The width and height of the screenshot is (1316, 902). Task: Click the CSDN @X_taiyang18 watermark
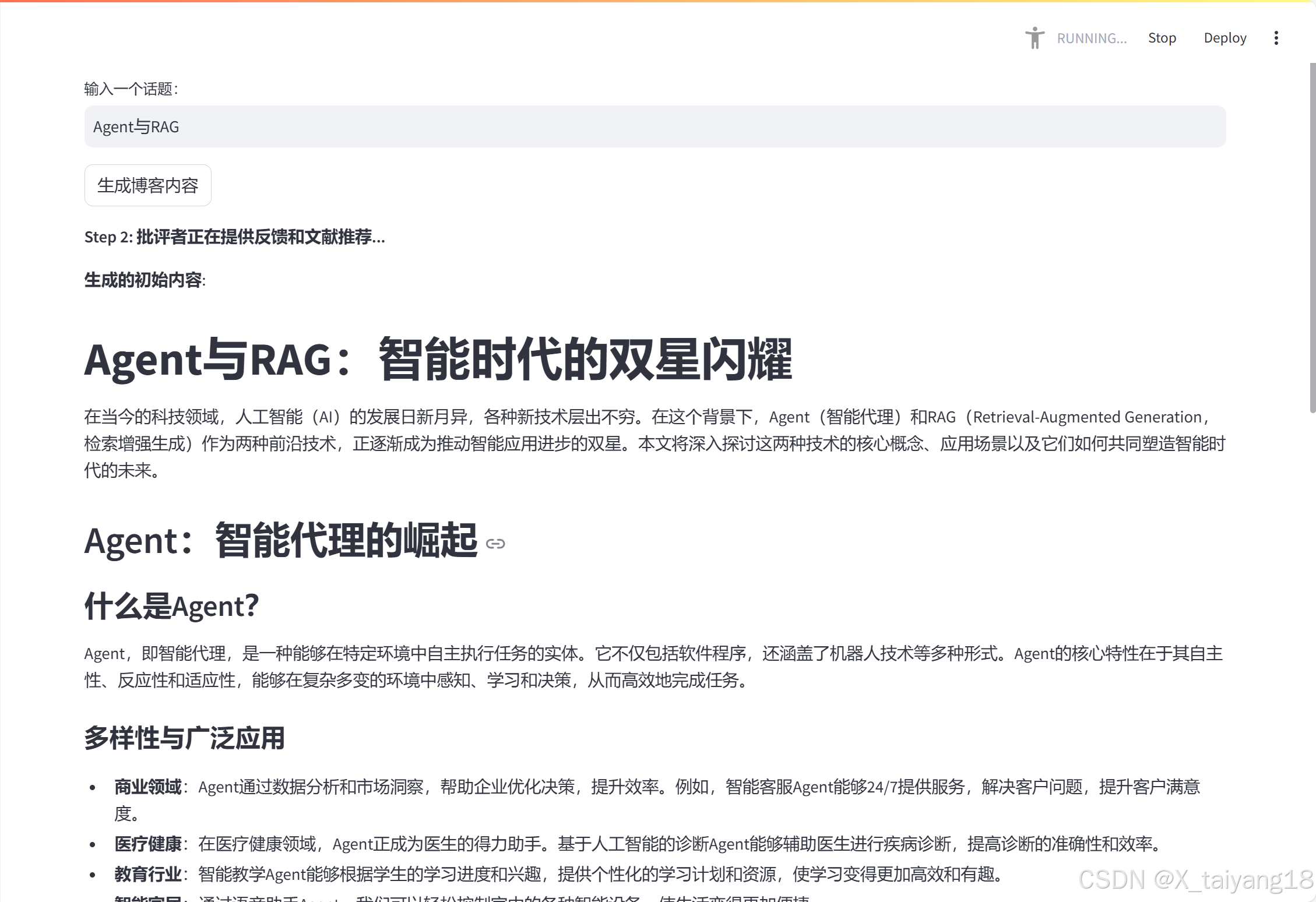[1195, 879]
